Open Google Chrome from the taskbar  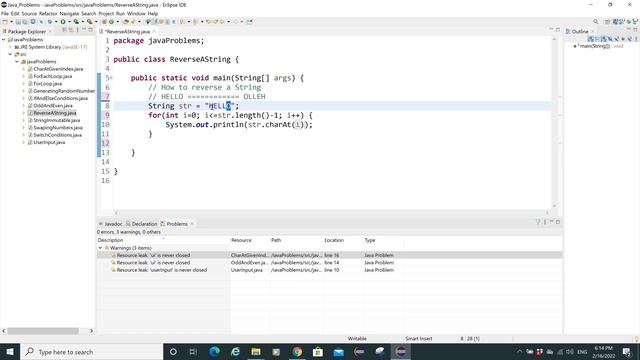(297, 352)
